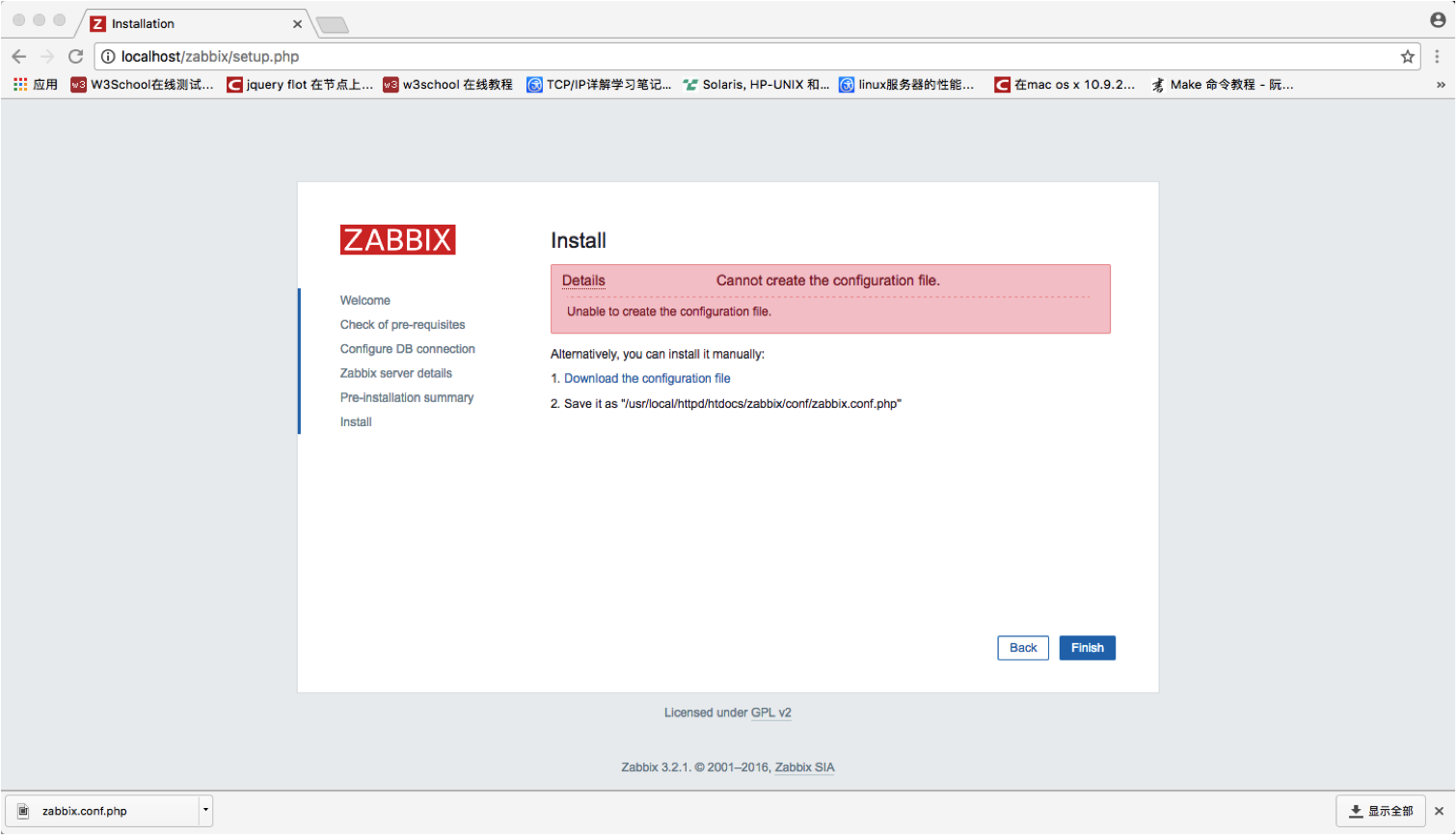The image size is (1456, 835).
Task: Close the downloads bar
Action: [1439, 811]
